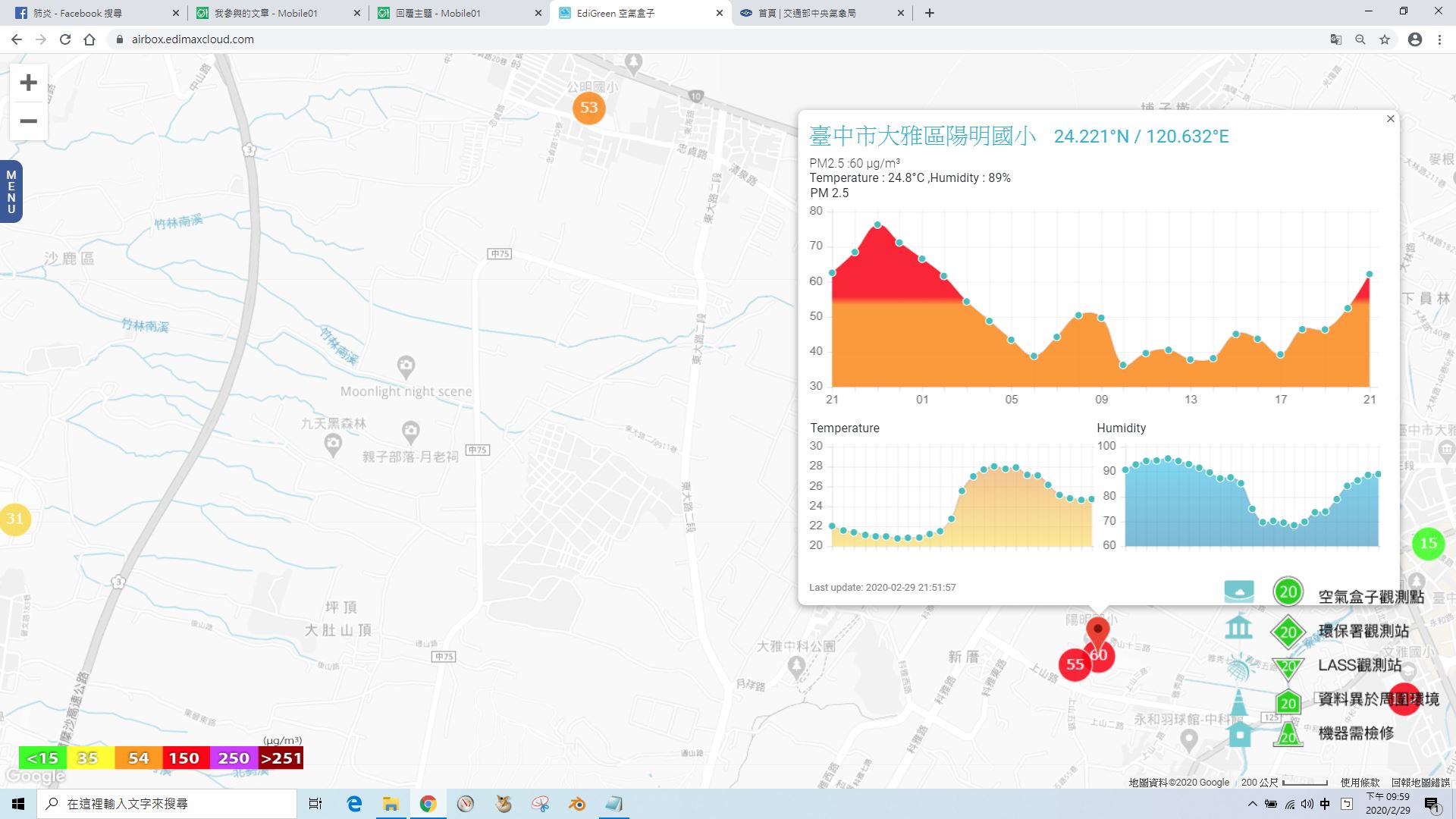The height and width of the screenshot is (819, 1456).
Task: Click the green 15 sensor marker
Action: pyautogui.click(x=1428, y=544)
